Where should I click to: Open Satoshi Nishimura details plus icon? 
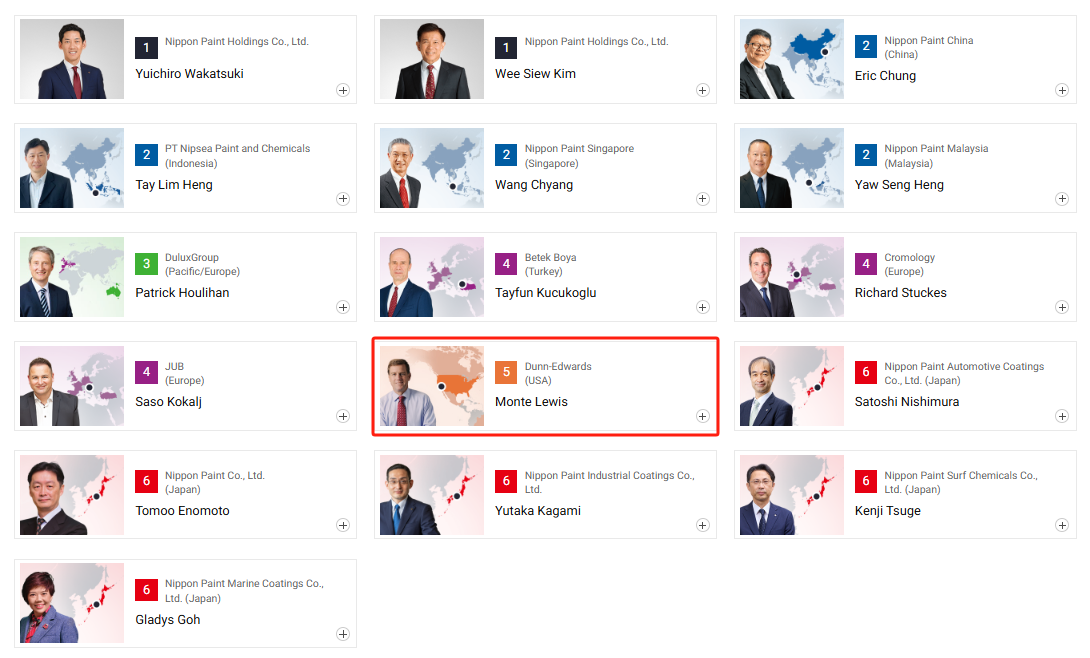1062,416
